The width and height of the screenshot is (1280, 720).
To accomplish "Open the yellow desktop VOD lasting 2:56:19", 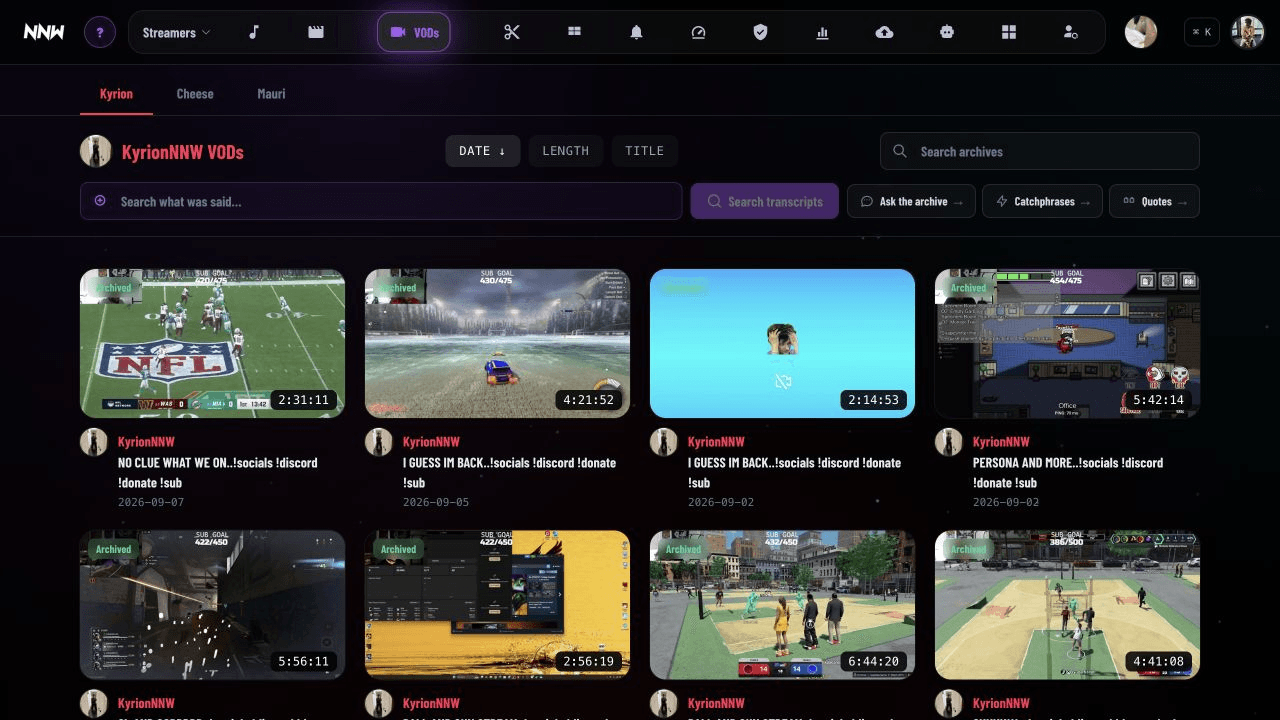I will click(x=497, y=605).
